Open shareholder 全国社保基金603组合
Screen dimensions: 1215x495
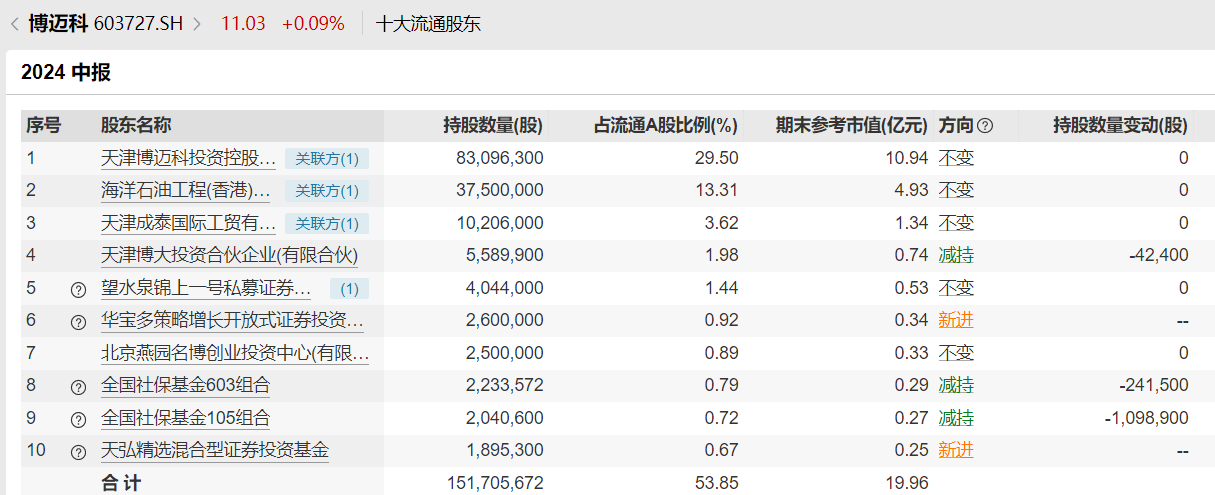[185, 386]
